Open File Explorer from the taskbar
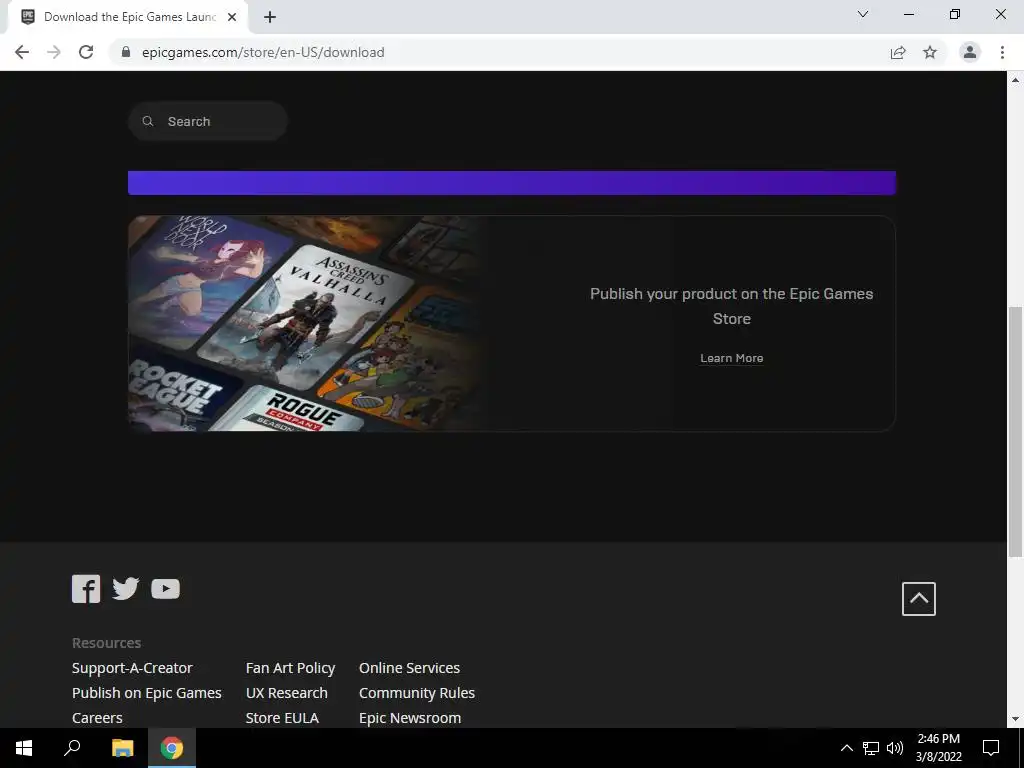This screenshot has width=1024, height=768. pyautogui.click(x=122, y=748)
